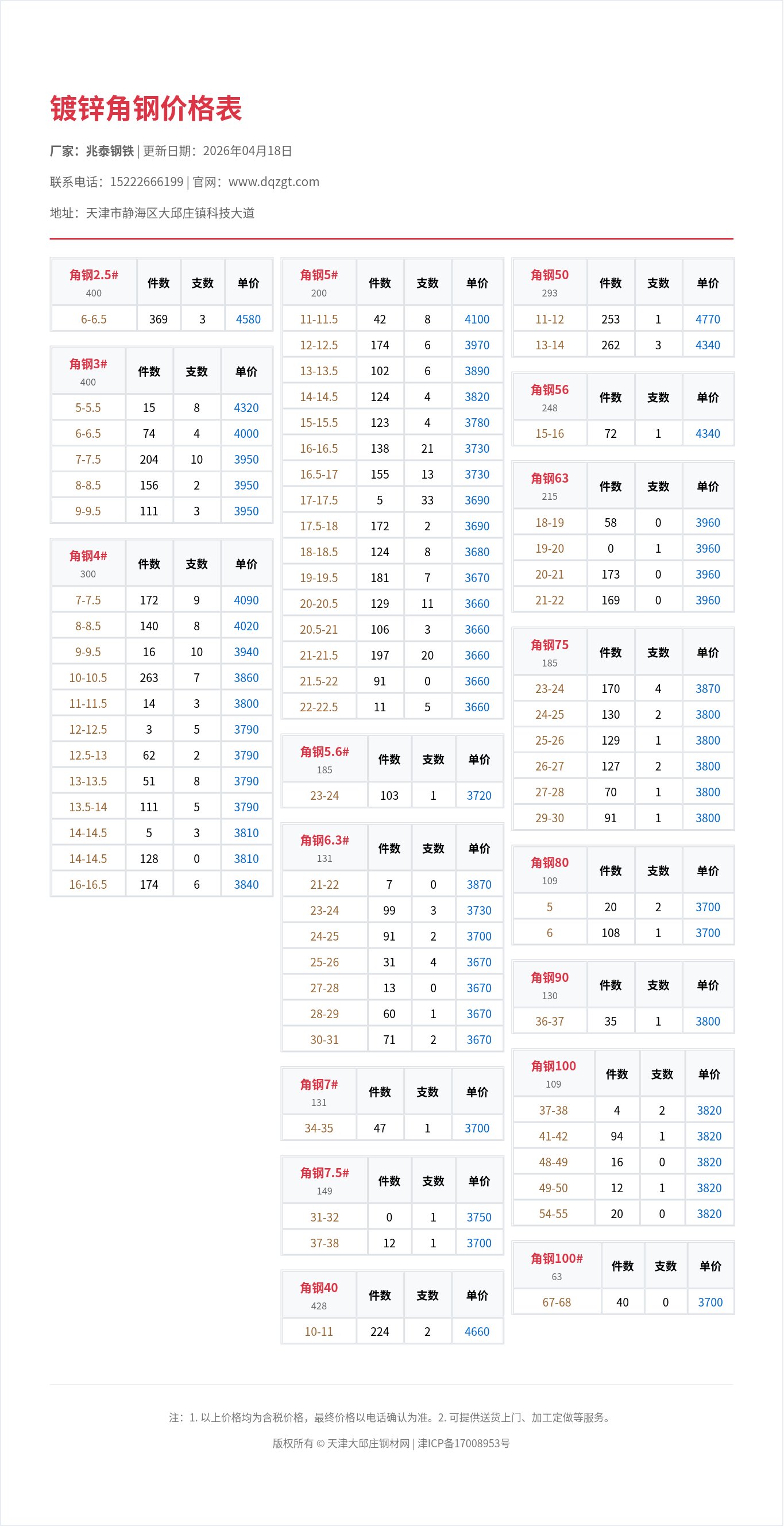Click the update date 2026年04月18日
Viewport: 784px width, 1526px height.
248,151
